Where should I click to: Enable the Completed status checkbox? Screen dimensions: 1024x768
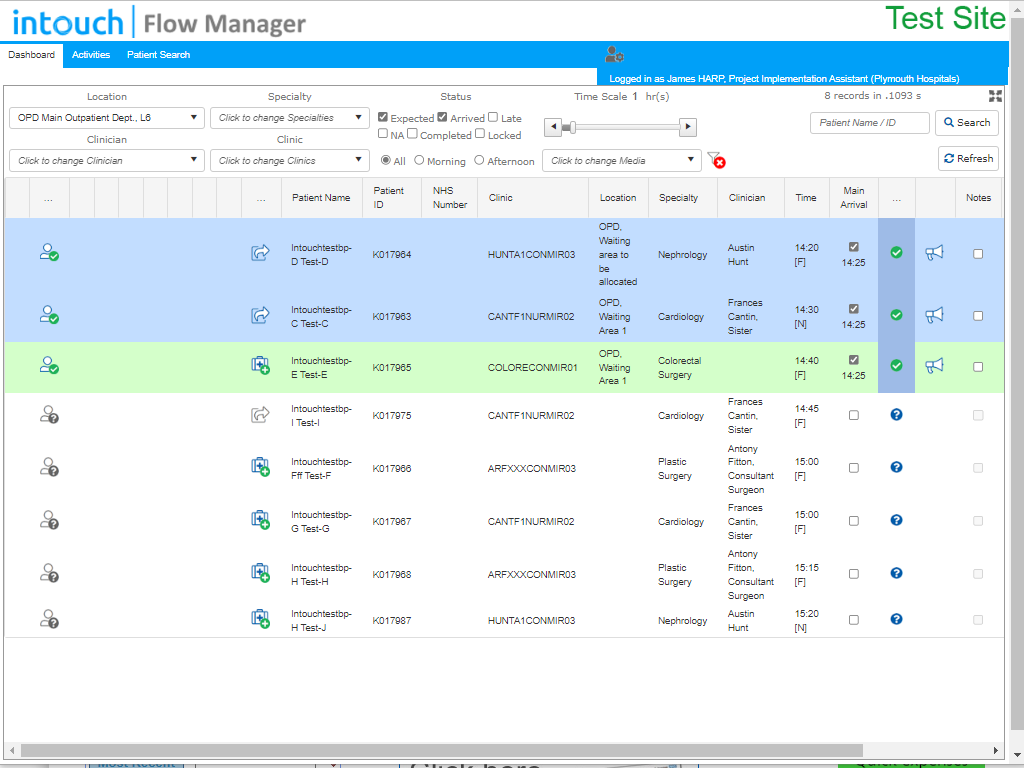[412, 134]
